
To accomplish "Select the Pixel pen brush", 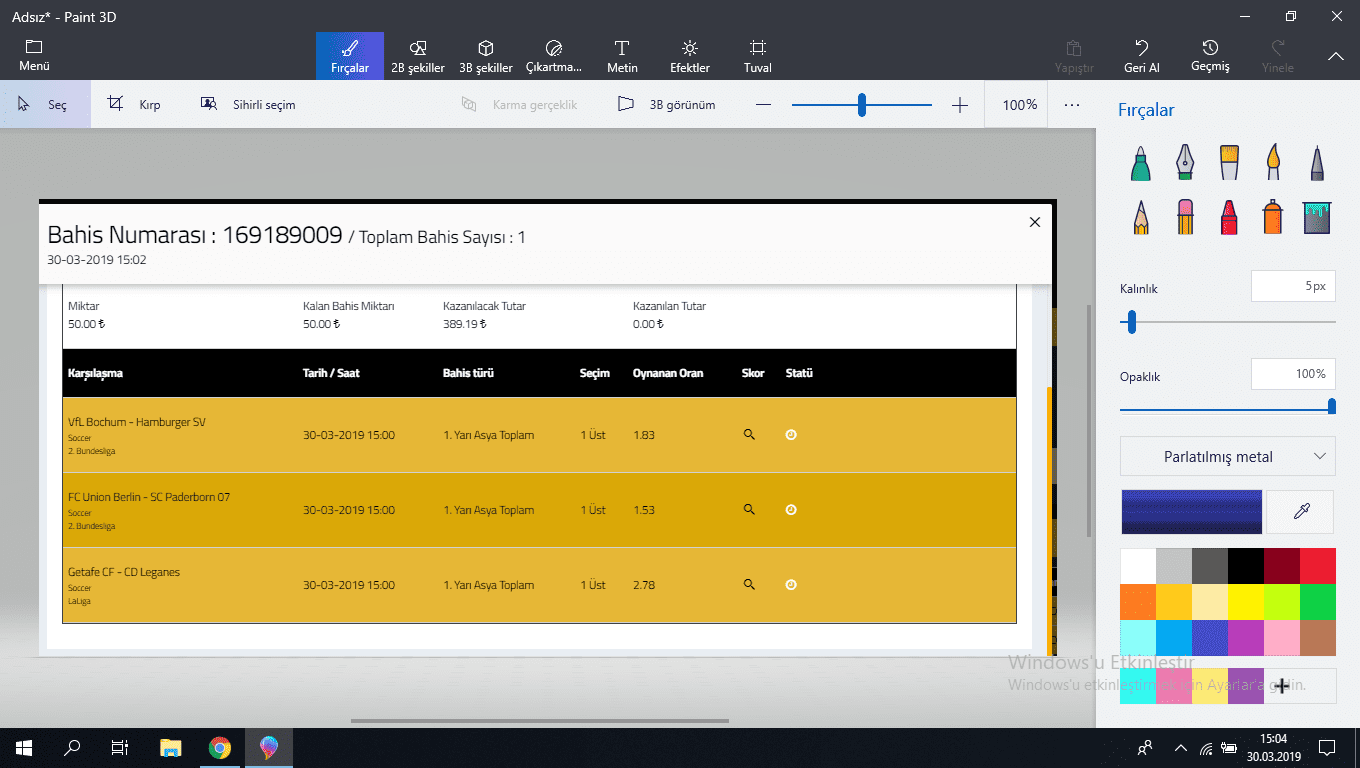I will pyautogui.click(x=1317, y=163).
